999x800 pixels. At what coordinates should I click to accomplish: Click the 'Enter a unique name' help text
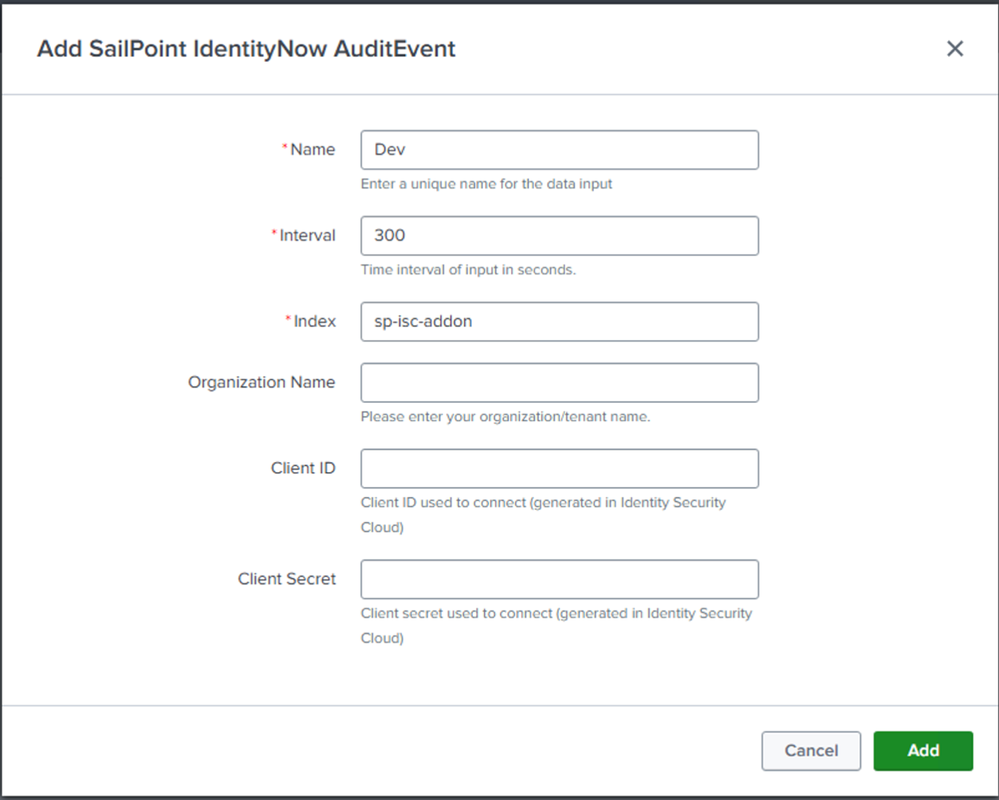[486, 184]
